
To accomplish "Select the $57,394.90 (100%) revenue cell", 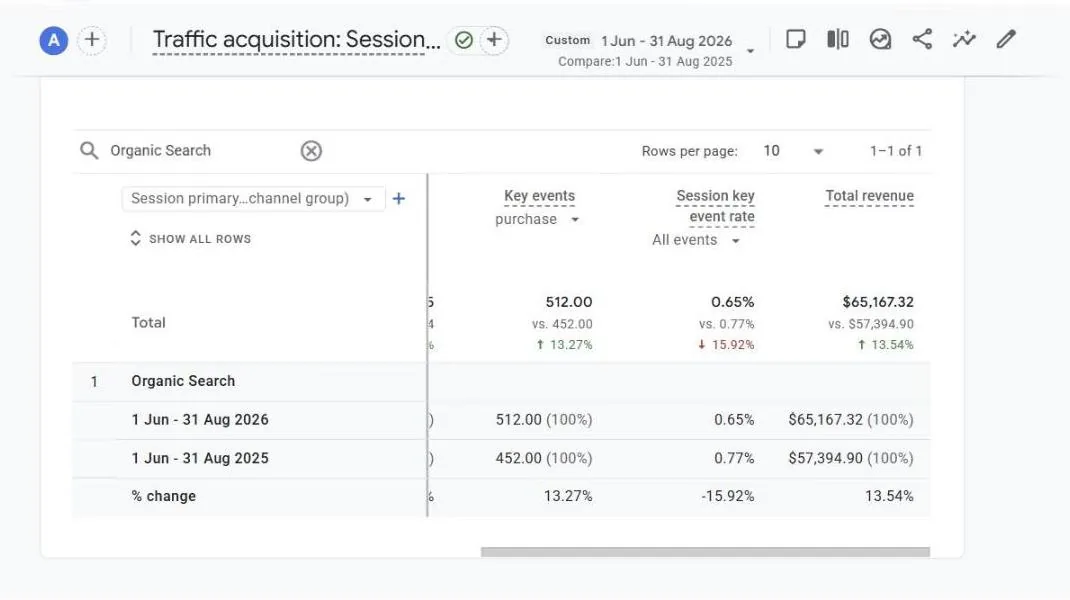I will click(x=851, y=458).
